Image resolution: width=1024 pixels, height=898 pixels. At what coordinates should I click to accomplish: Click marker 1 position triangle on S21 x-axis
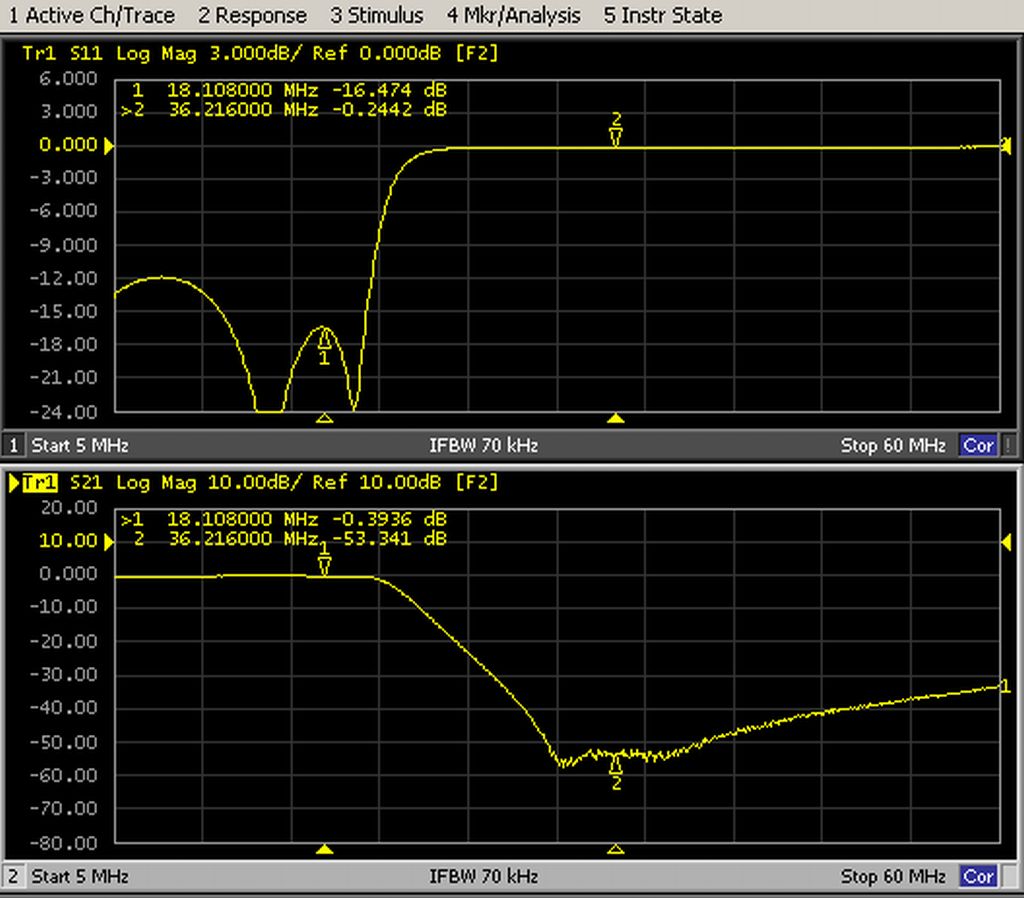point(324,849)
